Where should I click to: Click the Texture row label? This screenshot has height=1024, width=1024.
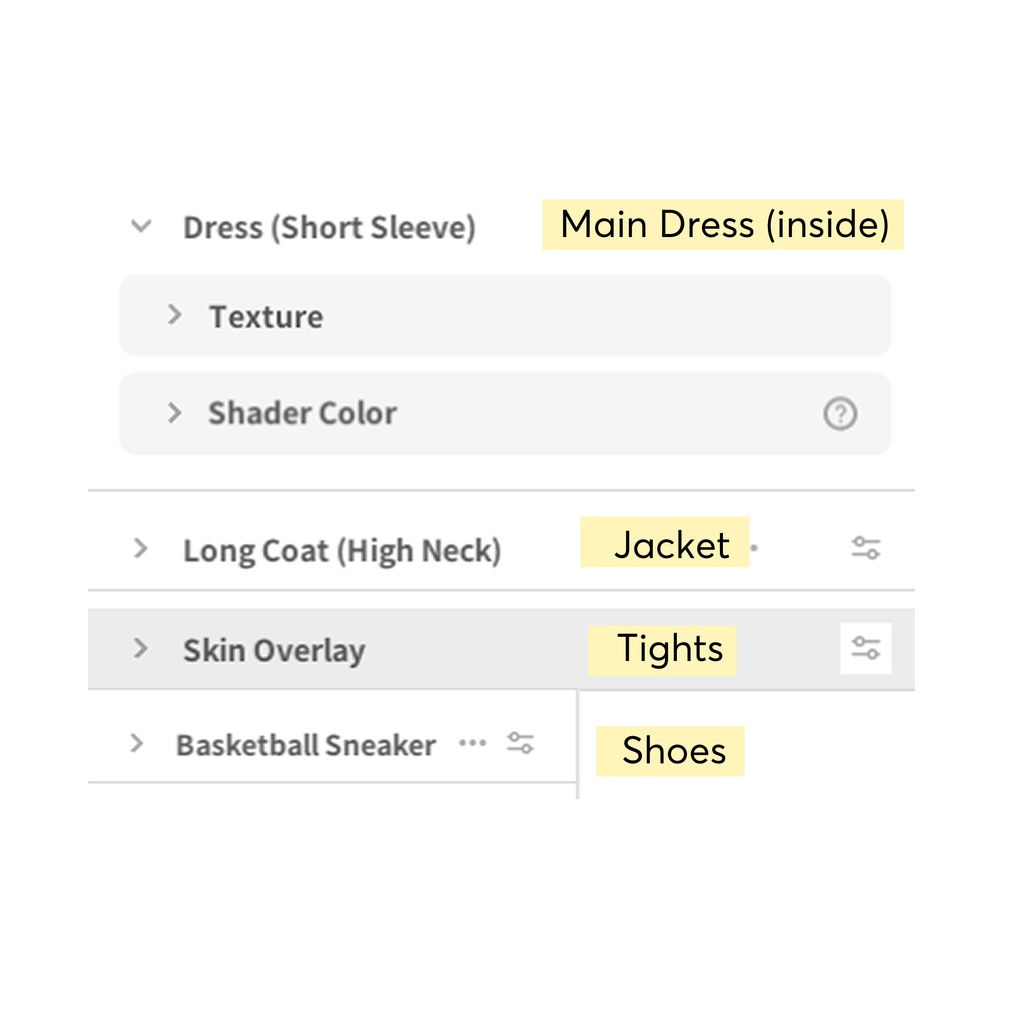tap(266, 317)
